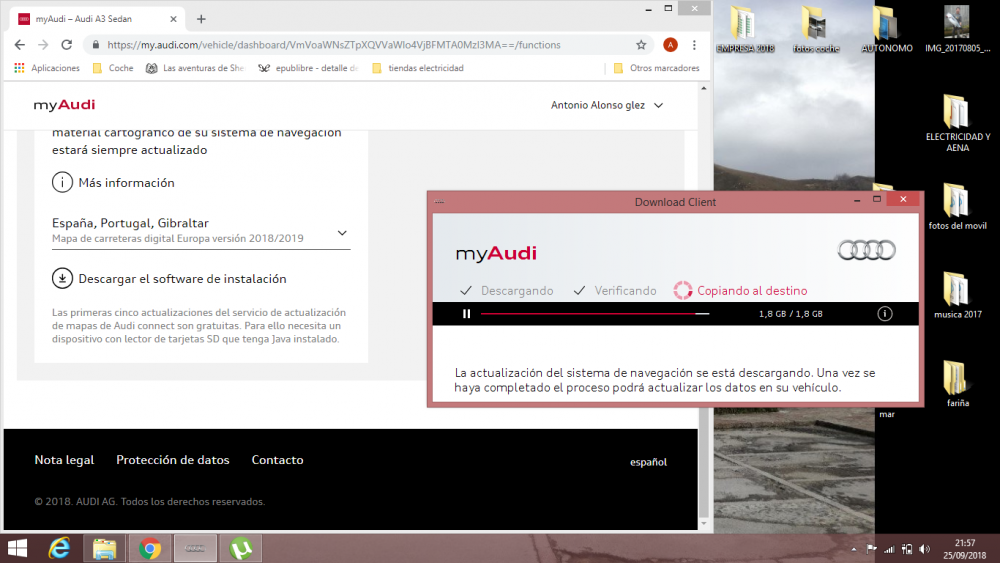Open Protección de datos footer link
The image size is (1000, 563).
(173, 460)
